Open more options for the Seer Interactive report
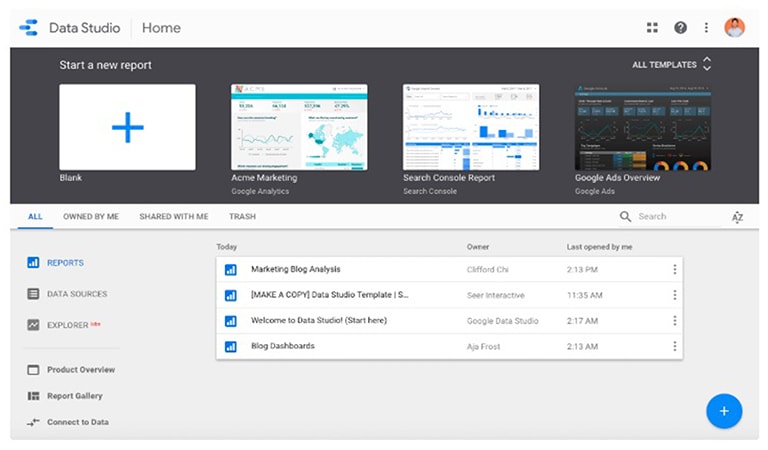The height and width of the screenshot is (450, 768). pos(674,295)
